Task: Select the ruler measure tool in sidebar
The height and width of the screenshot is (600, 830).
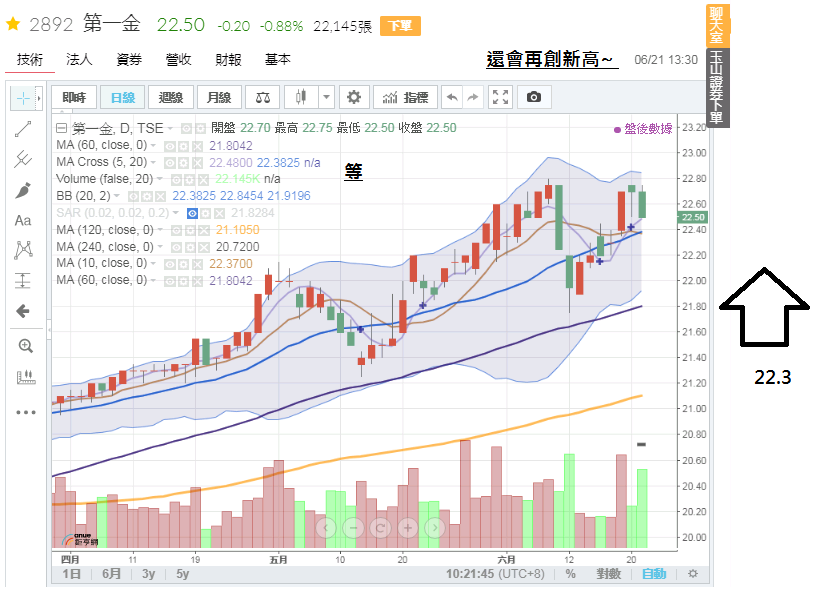Action: [25, 377]
